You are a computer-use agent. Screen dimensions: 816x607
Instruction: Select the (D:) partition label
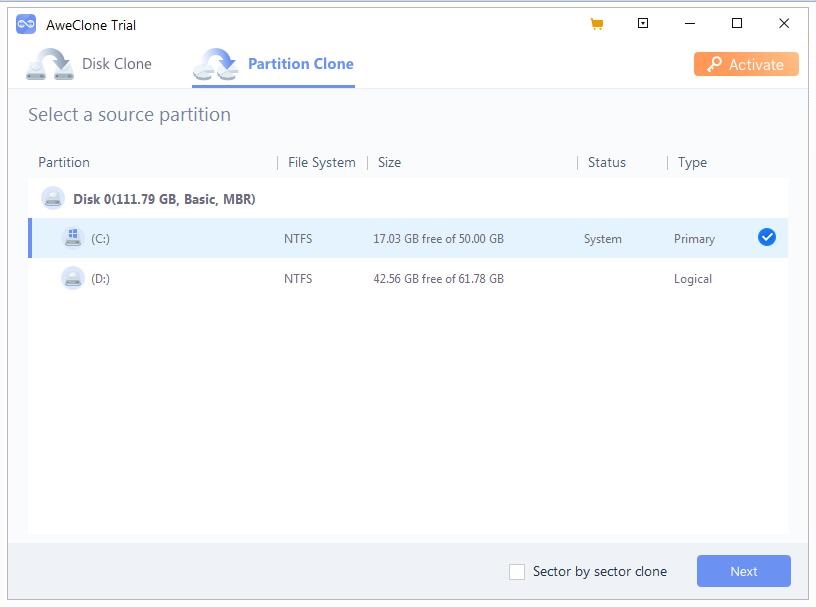pos(100,279)
